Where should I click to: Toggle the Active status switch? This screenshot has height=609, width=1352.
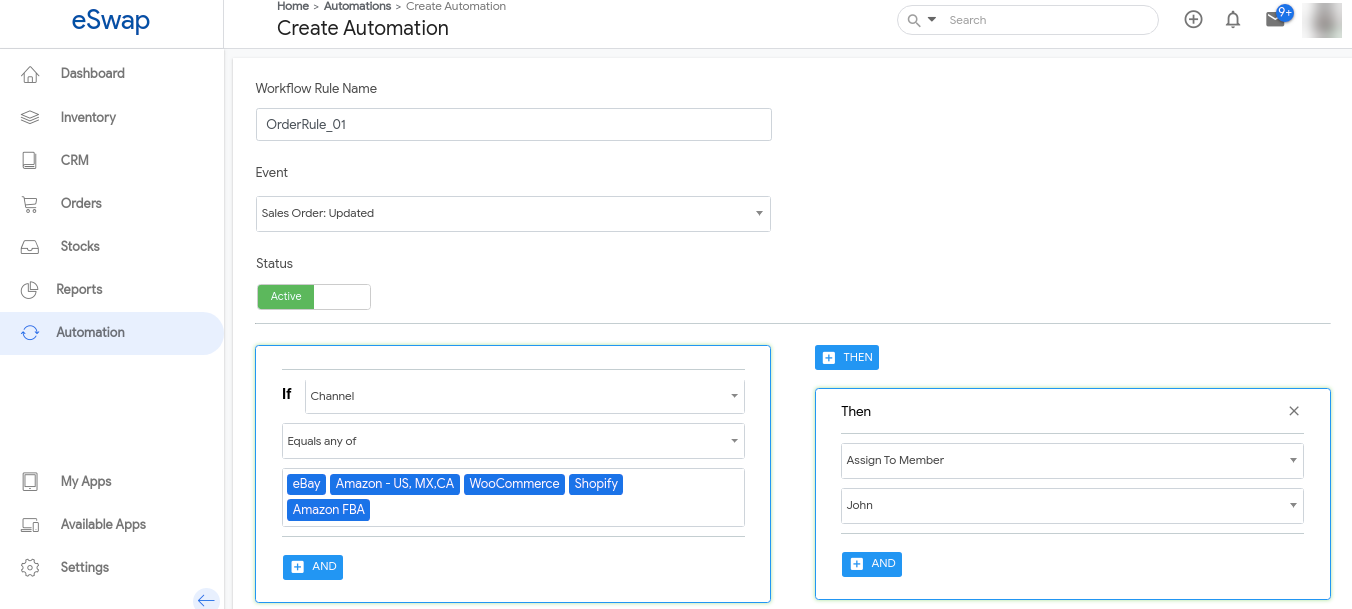pyautogui.click(x=313, y=297)
